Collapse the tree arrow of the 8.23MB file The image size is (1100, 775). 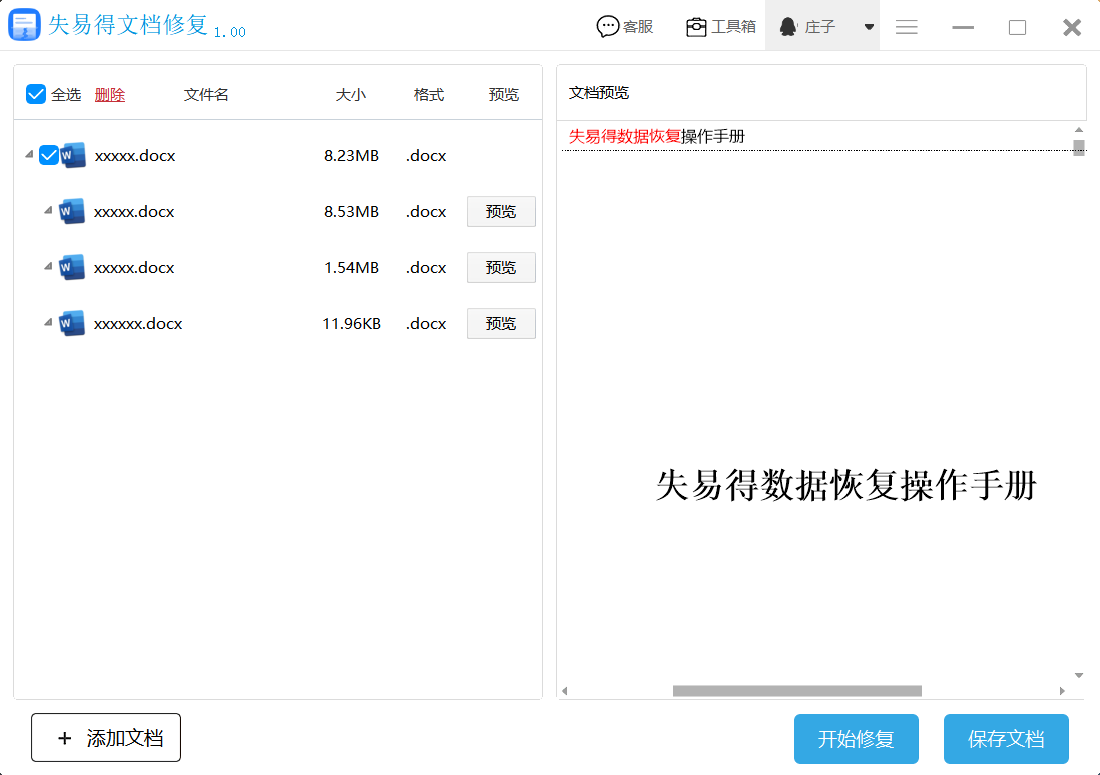25,156
